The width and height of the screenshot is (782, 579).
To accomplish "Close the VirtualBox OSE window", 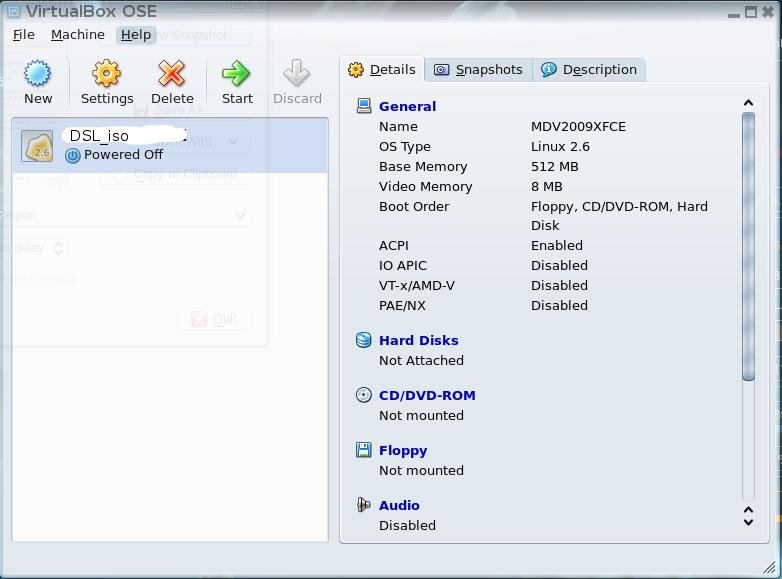I will pos(768,12).
